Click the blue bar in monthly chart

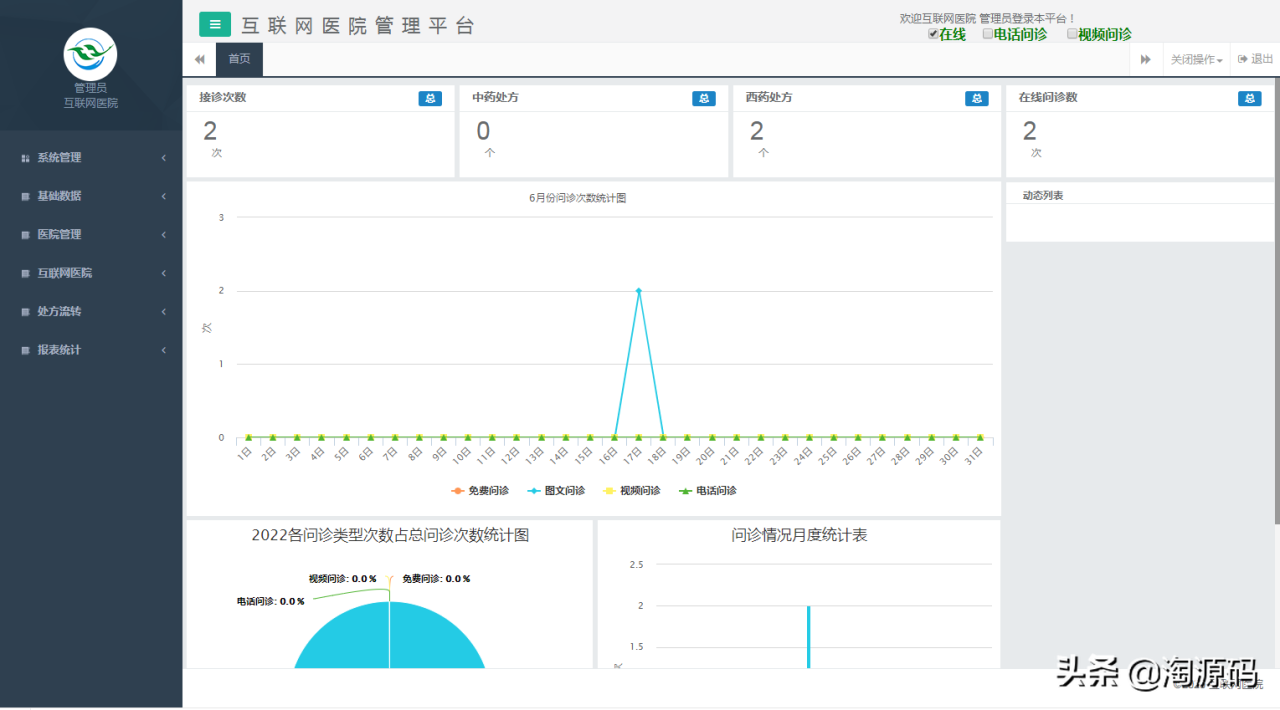[x=808, y=637]
